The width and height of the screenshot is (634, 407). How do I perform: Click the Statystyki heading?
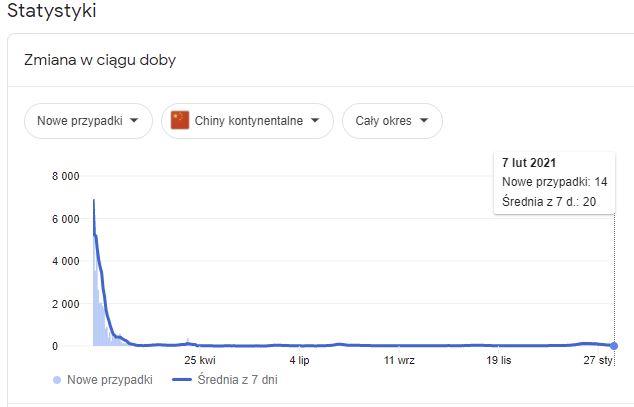tap(52, 10)
